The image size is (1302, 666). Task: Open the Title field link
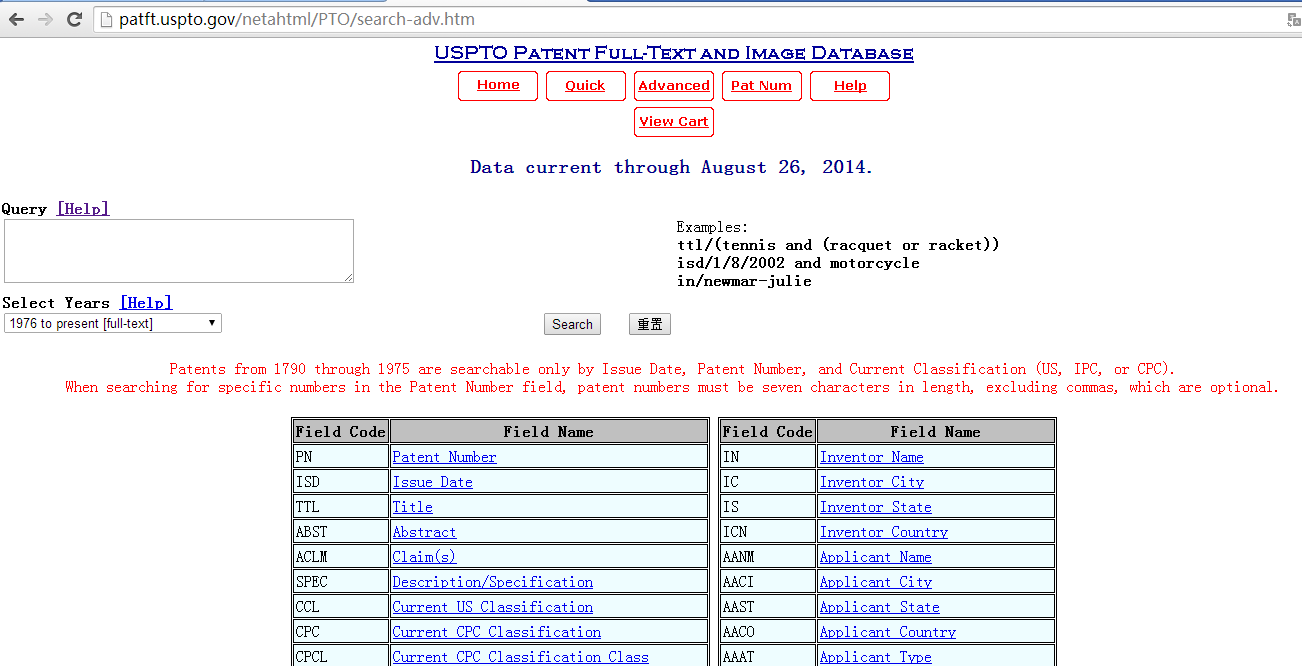click(x=412, y=507)
